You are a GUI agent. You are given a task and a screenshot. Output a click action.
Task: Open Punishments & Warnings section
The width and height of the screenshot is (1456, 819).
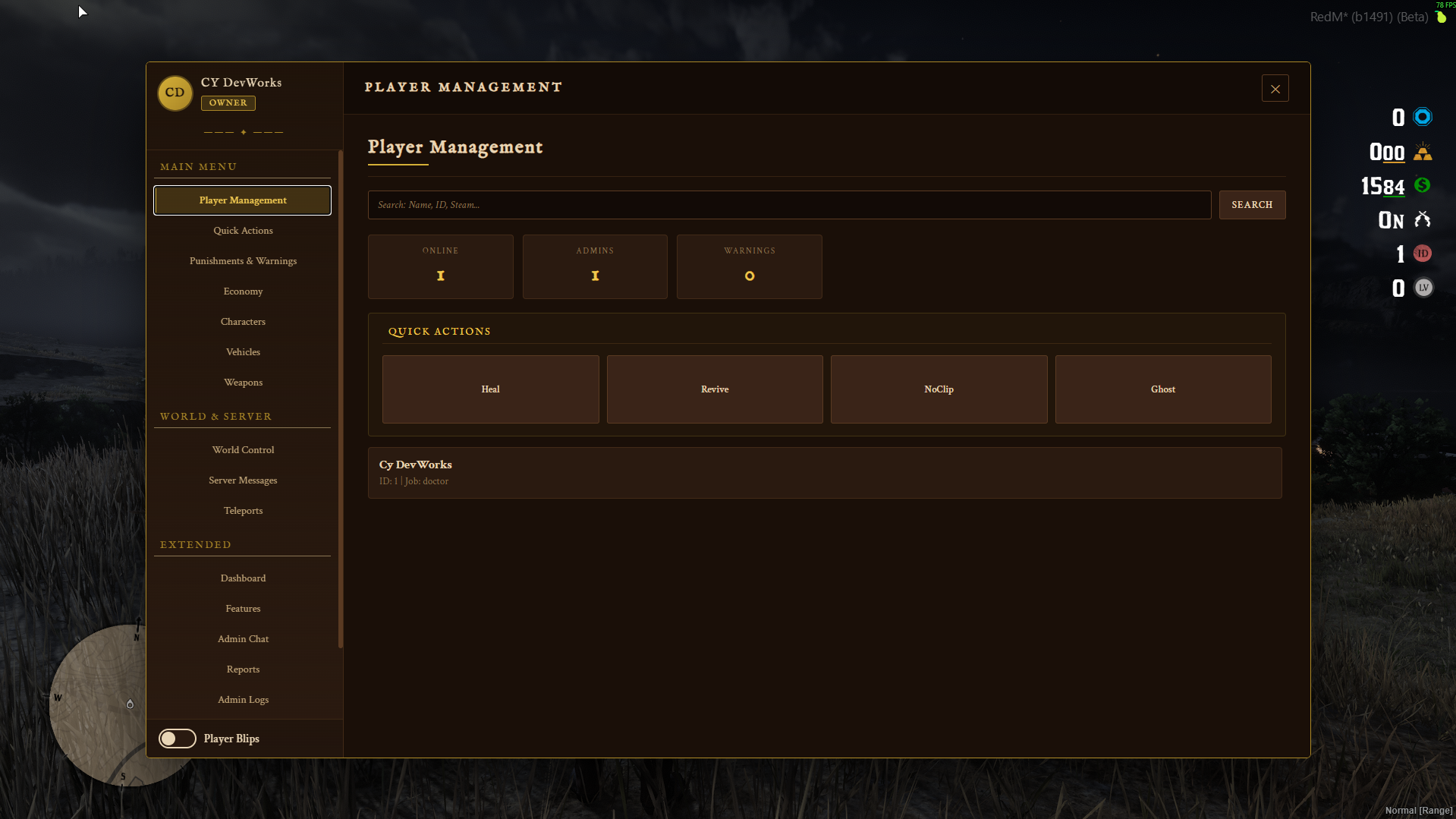(x=243, y=261)
